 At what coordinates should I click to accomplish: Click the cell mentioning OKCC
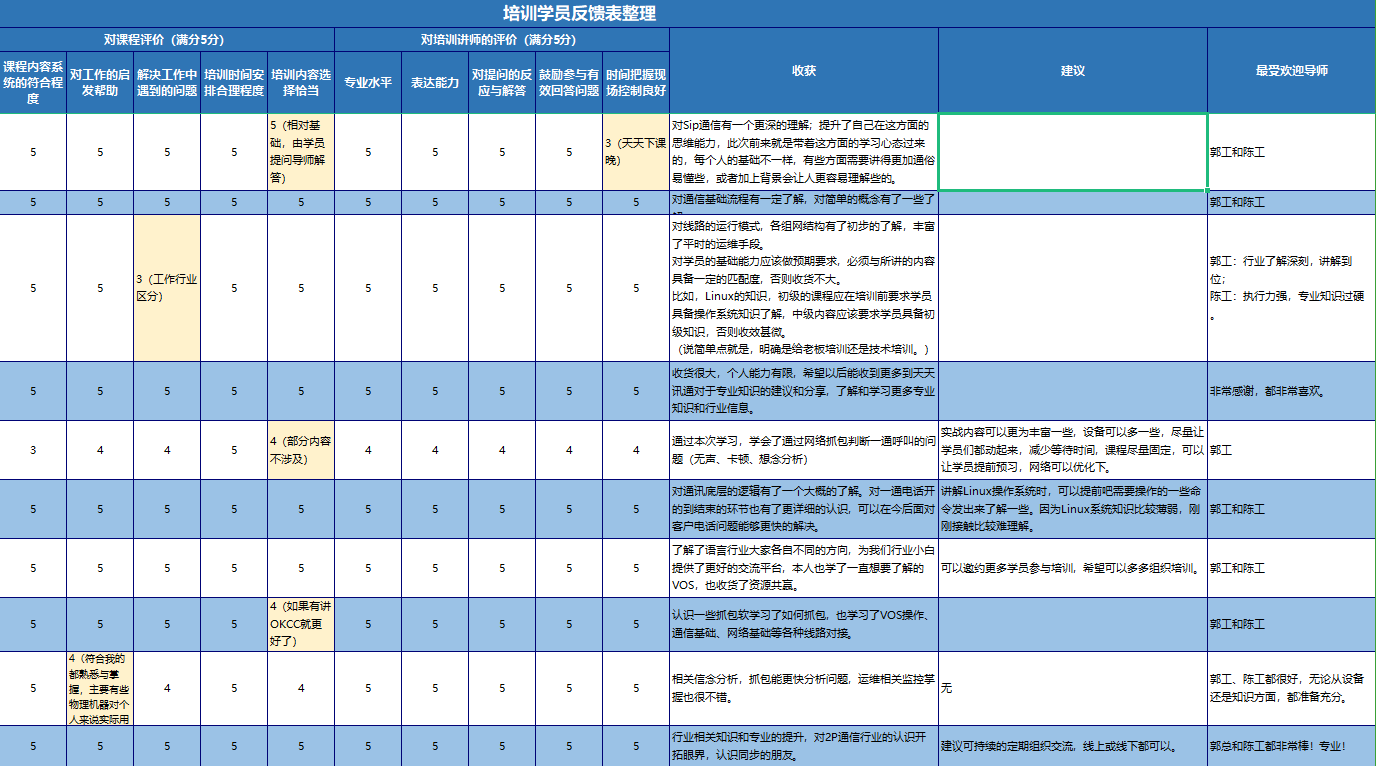pyautogui.click(x=301, y=624)
